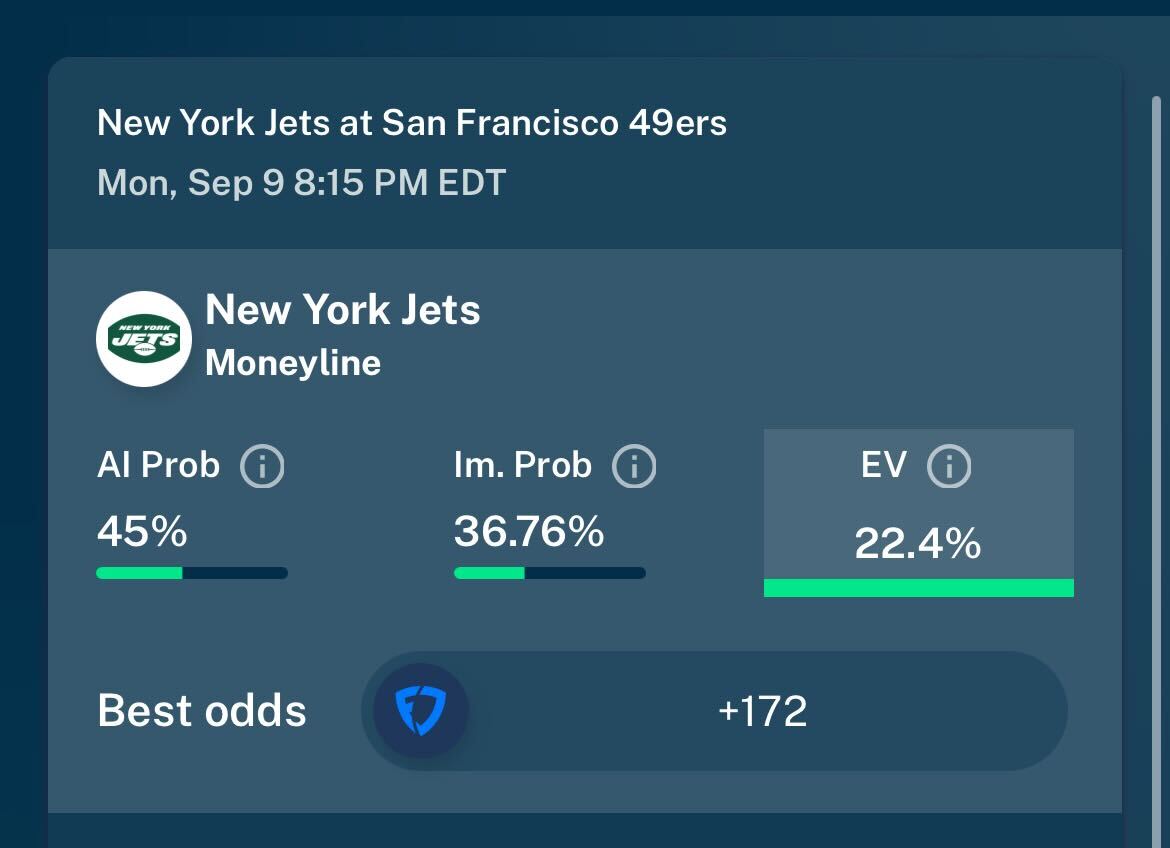1170x848 pixels.
Task: Tap the New York Jets team name
Action: [x=342, y=310]
